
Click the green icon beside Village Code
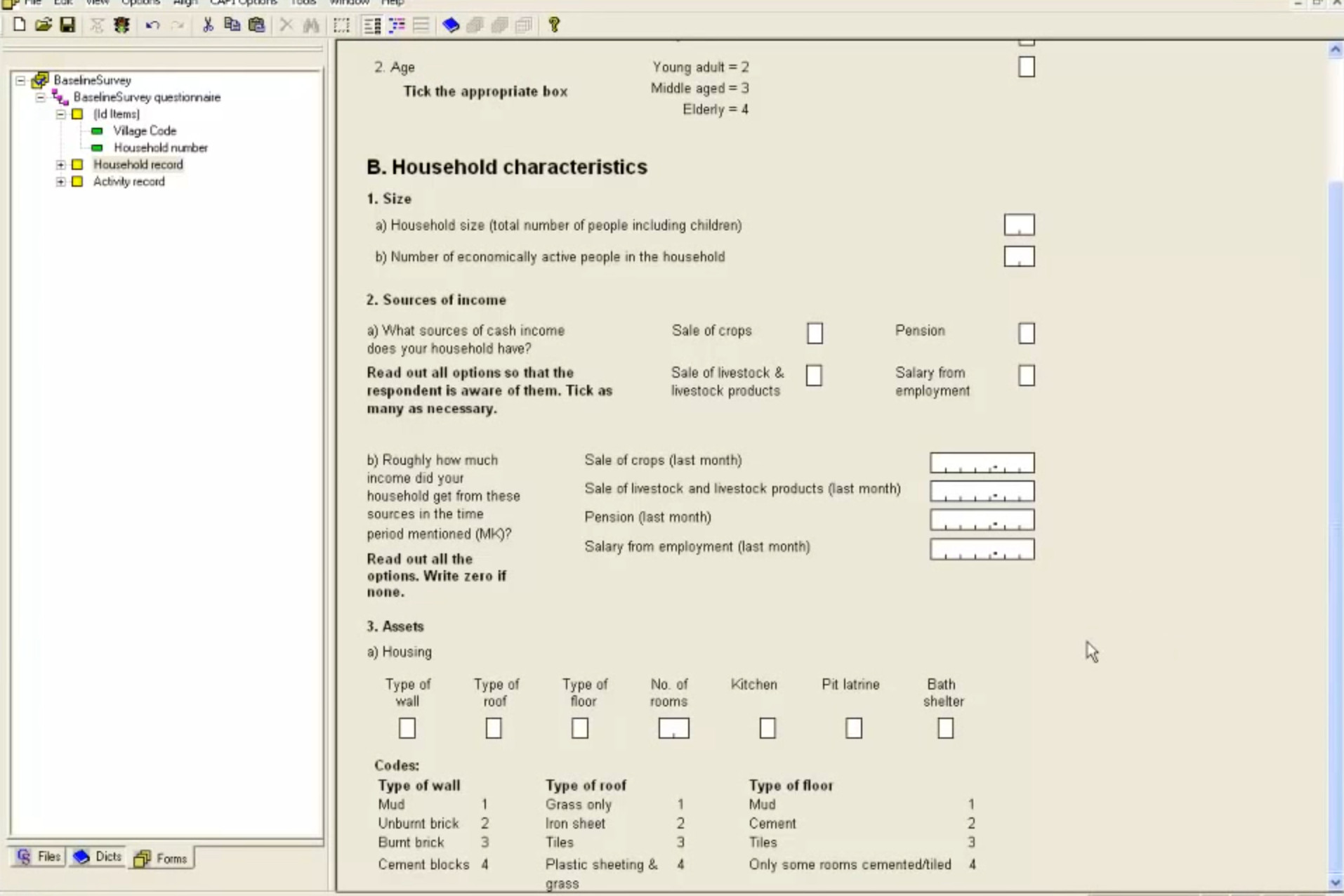tap(98, 131)
